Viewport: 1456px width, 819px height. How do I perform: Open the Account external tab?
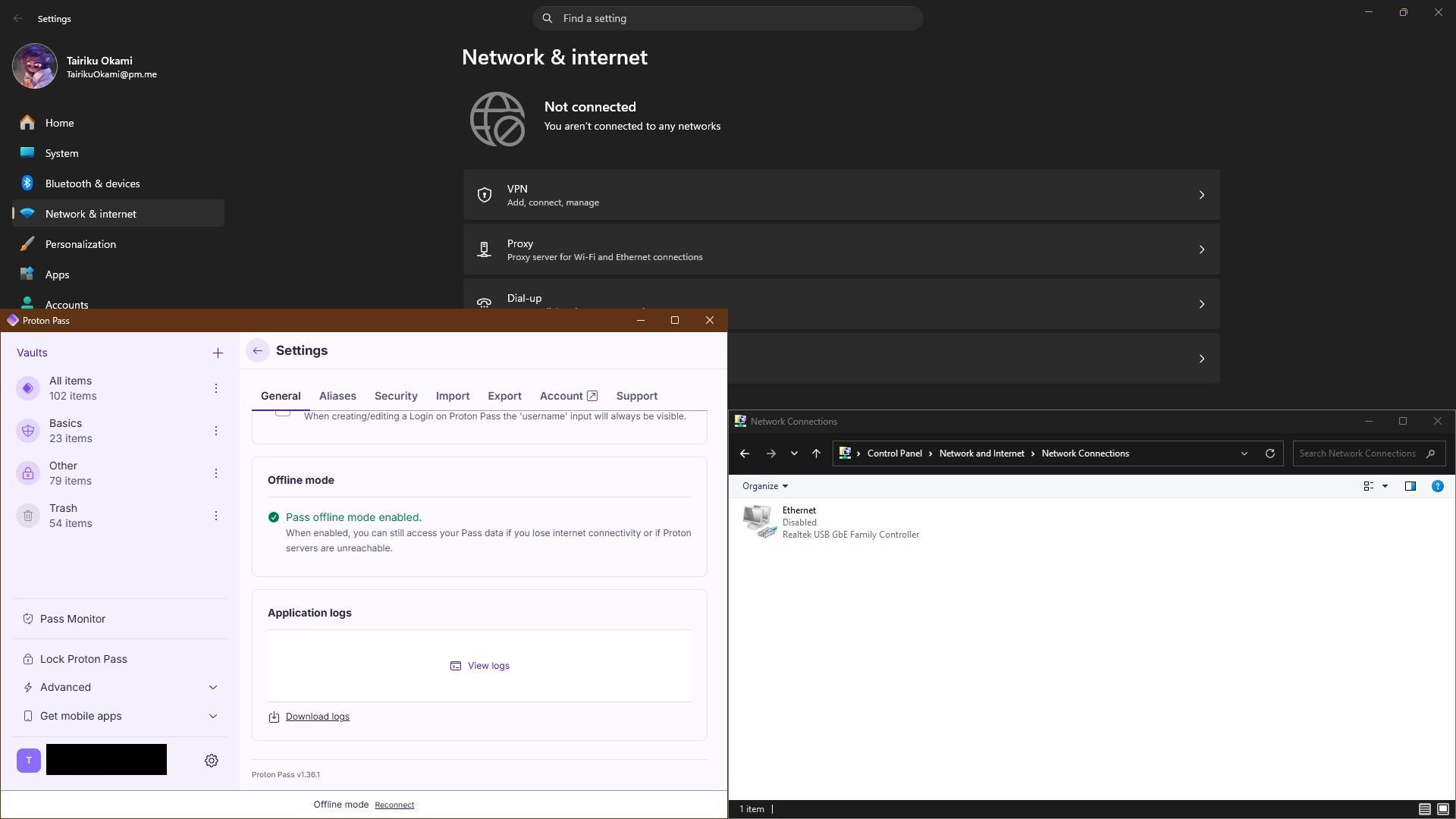(569, 396)
